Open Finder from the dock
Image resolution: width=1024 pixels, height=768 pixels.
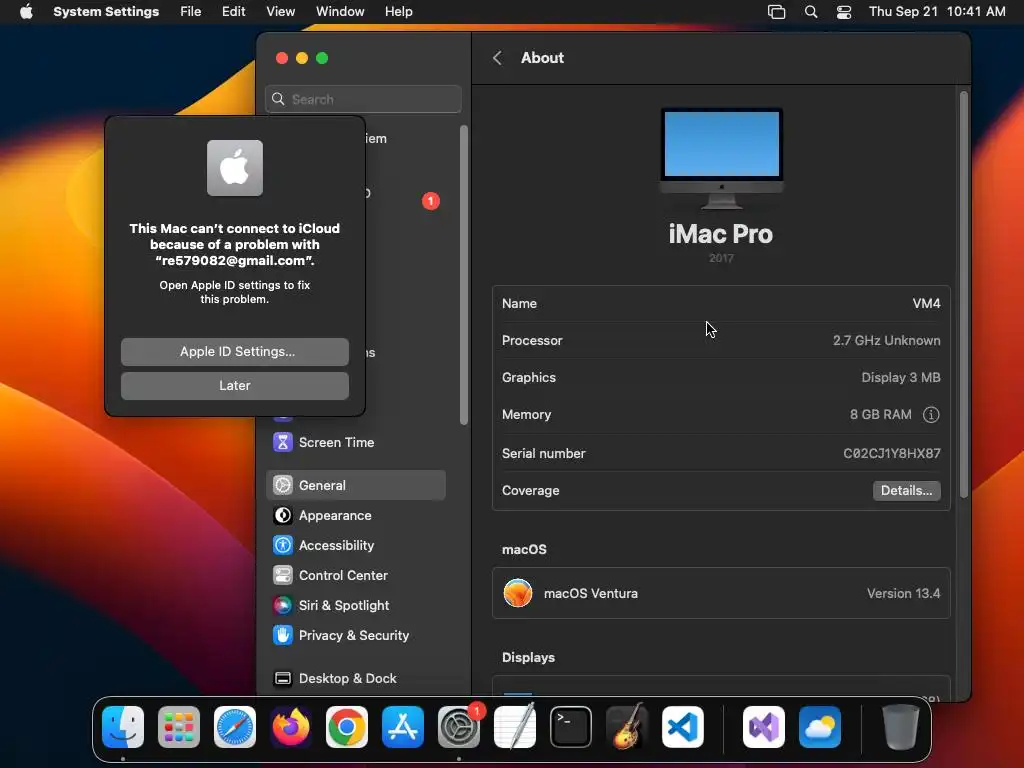click(123, 727)
